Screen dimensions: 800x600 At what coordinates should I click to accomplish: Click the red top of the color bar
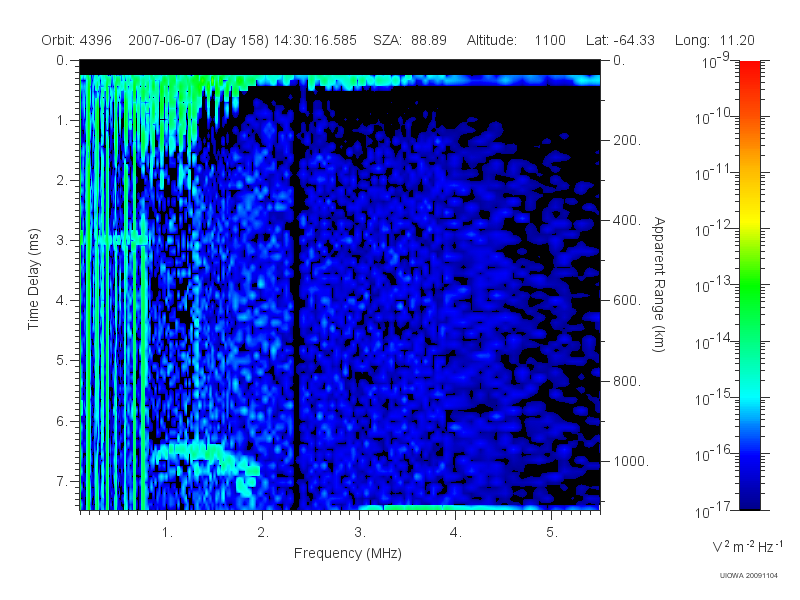(x=750, y=69)
